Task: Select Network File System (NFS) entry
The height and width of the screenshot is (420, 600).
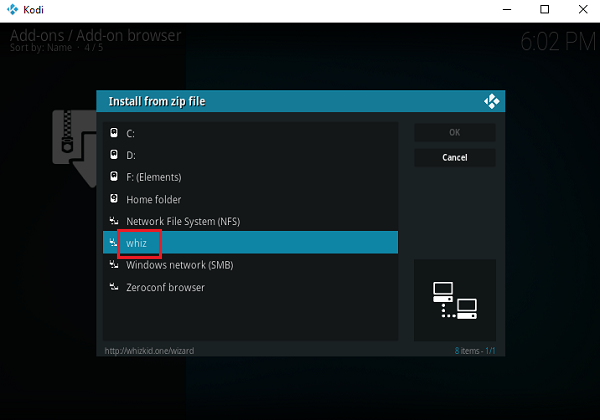Action: [250, 221]
